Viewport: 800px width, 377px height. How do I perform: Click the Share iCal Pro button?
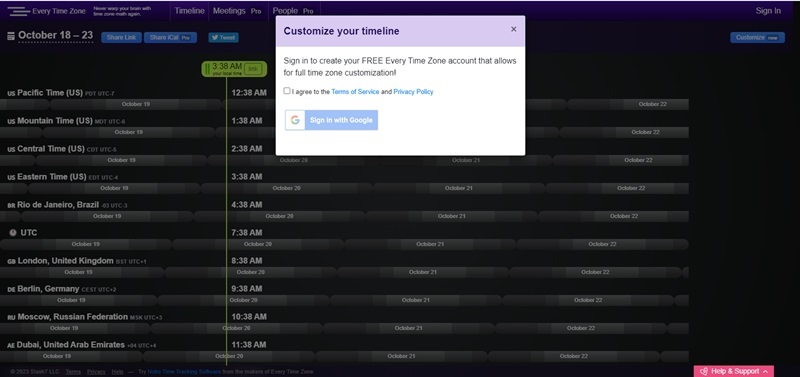[x=170, y=38]
